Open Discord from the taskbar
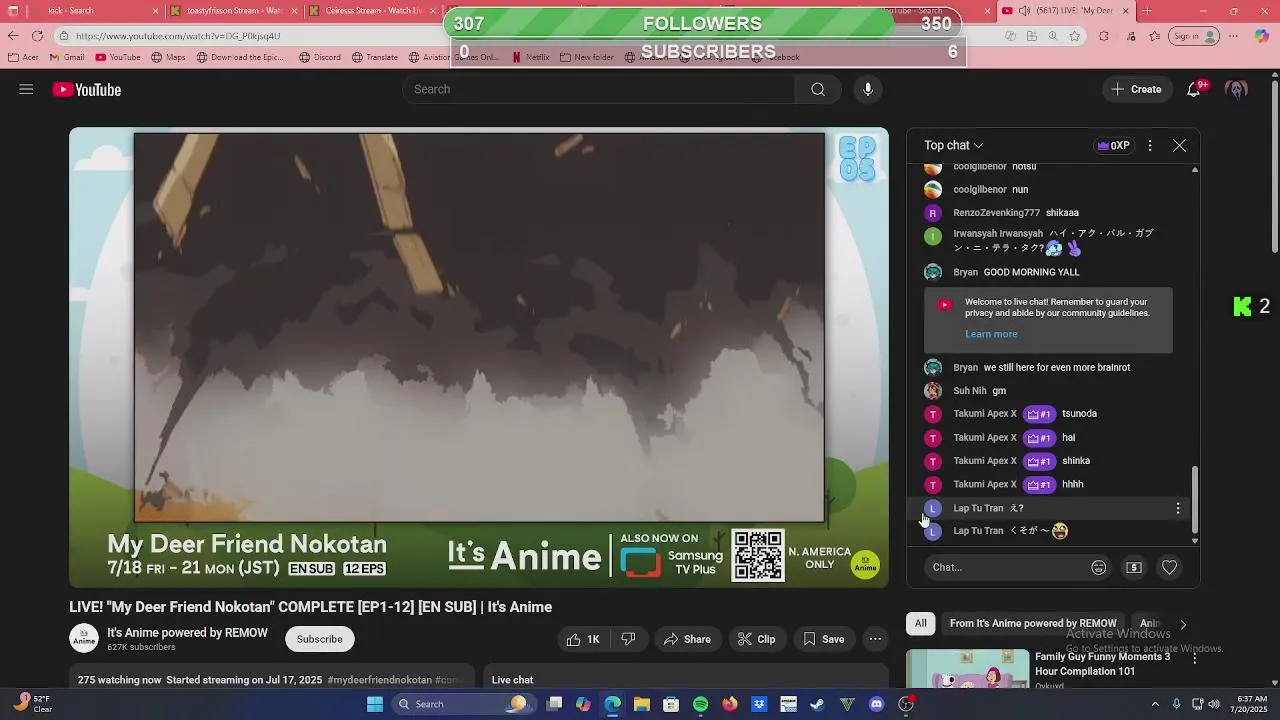Image resolution: width=1280 pixels, height=720 pixels. point(877,704)
